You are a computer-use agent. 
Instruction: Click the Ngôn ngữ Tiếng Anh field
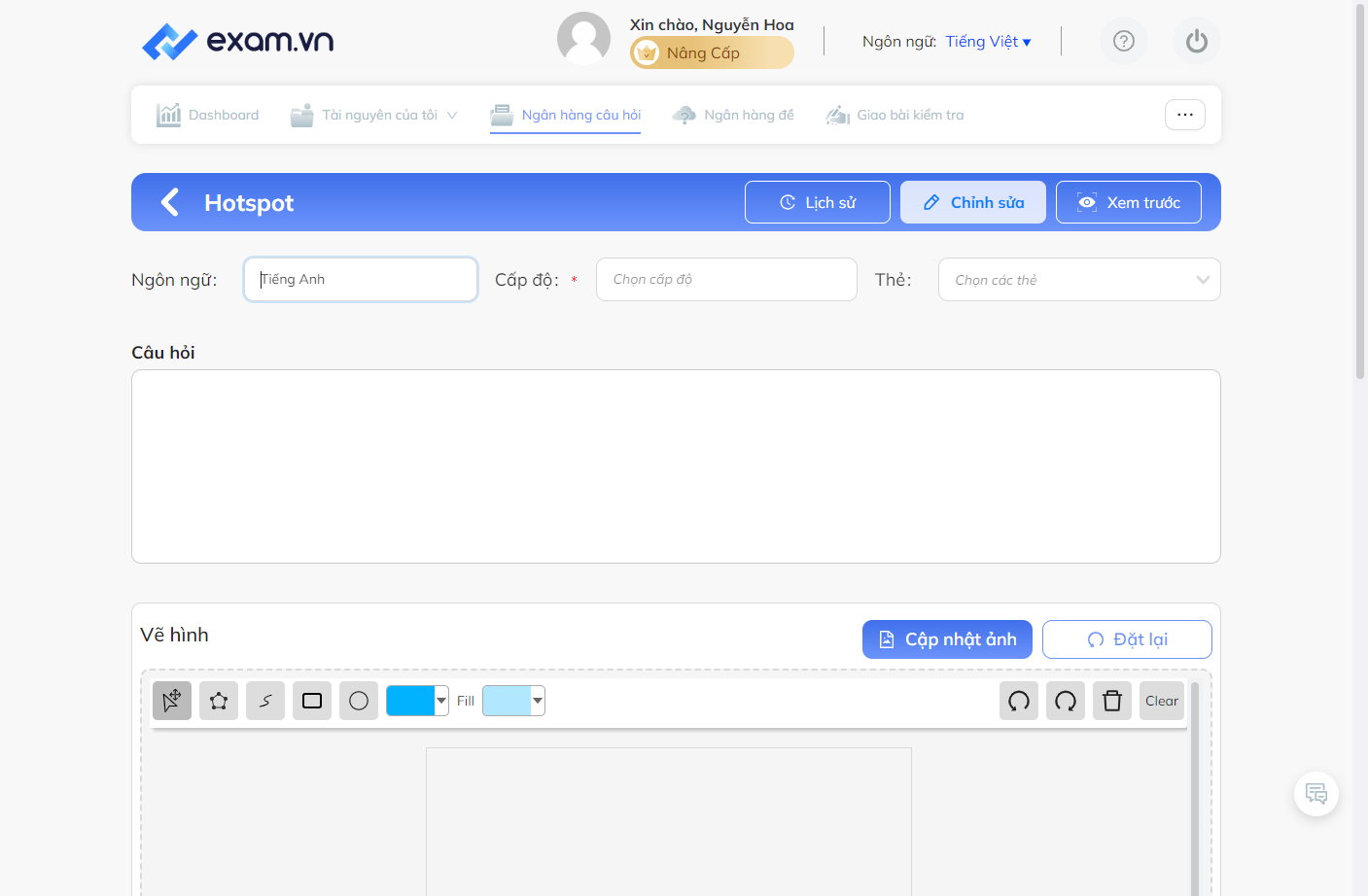(361, 279)
